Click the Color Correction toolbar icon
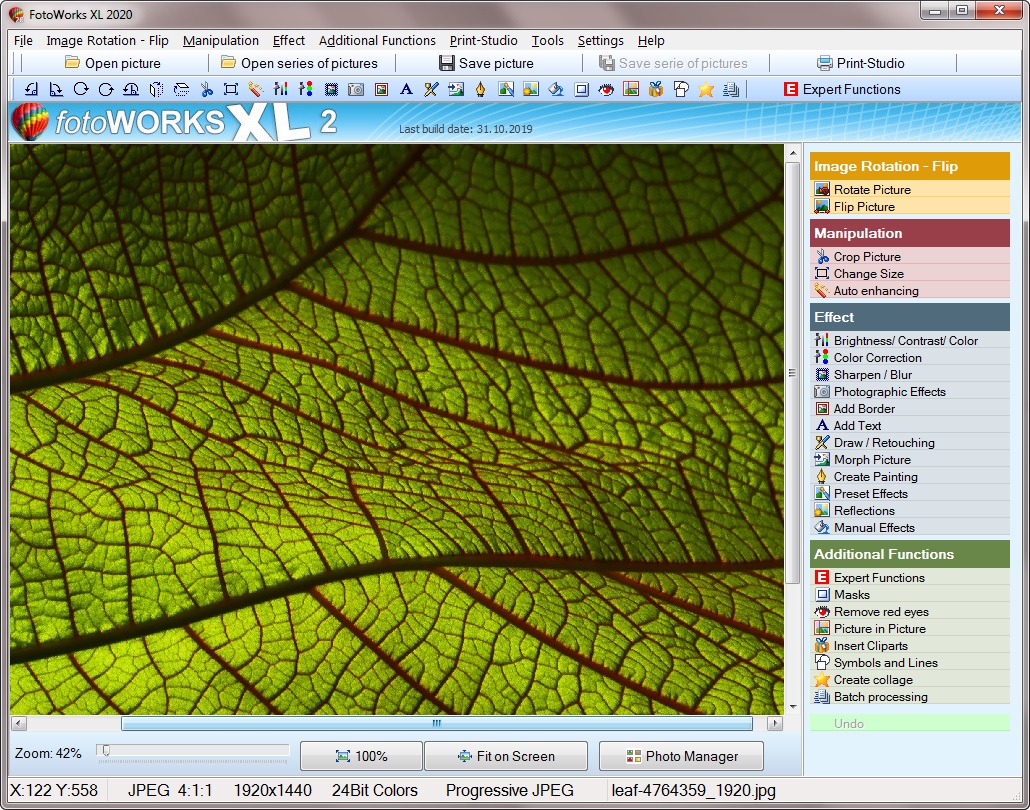1030x810 pixels. [306, 89]
